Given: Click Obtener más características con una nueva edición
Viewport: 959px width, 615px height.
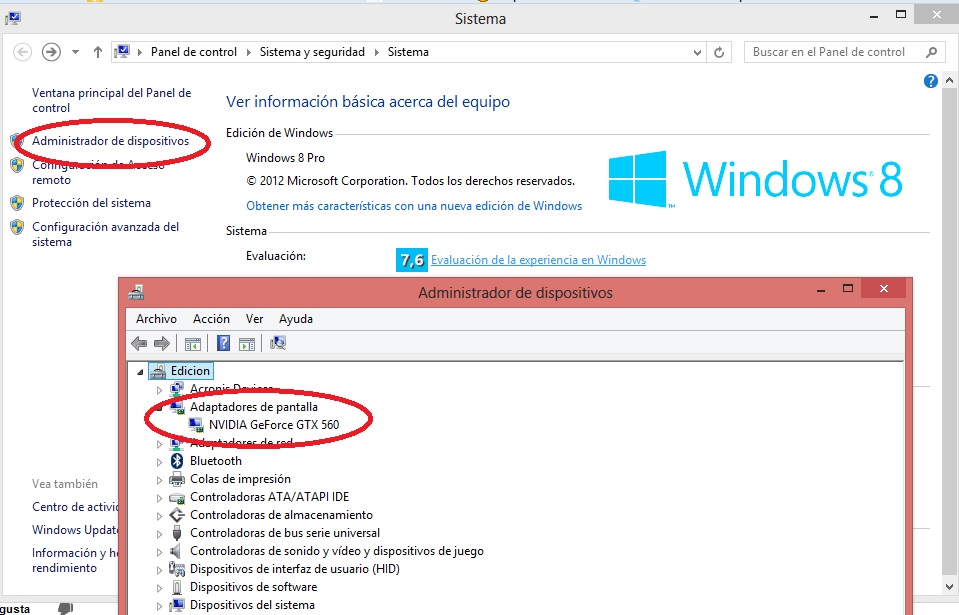Looking at the screenshot, I should coord(414,205).
